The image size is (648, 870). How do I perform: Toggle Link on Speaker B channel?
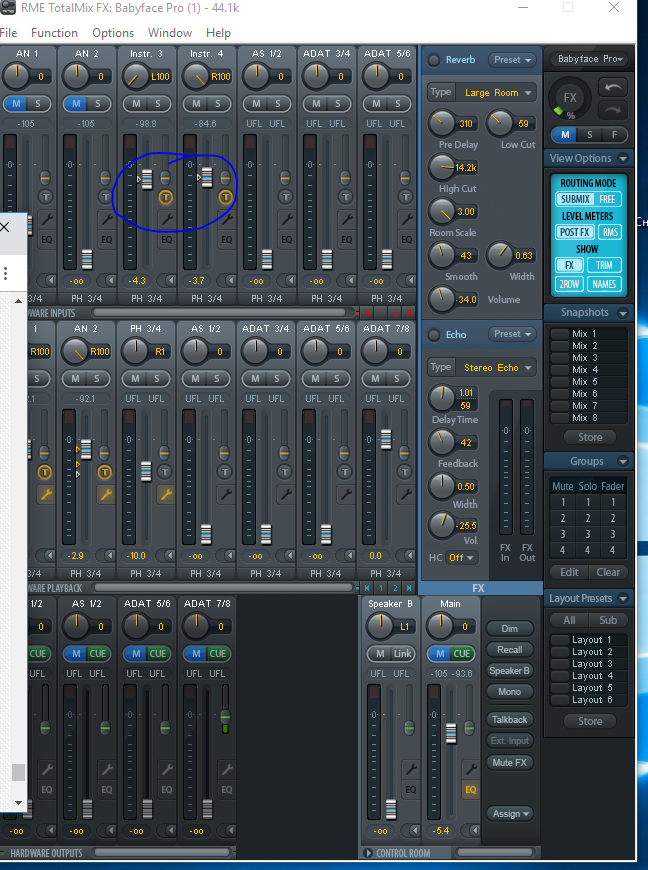point(403,654)
